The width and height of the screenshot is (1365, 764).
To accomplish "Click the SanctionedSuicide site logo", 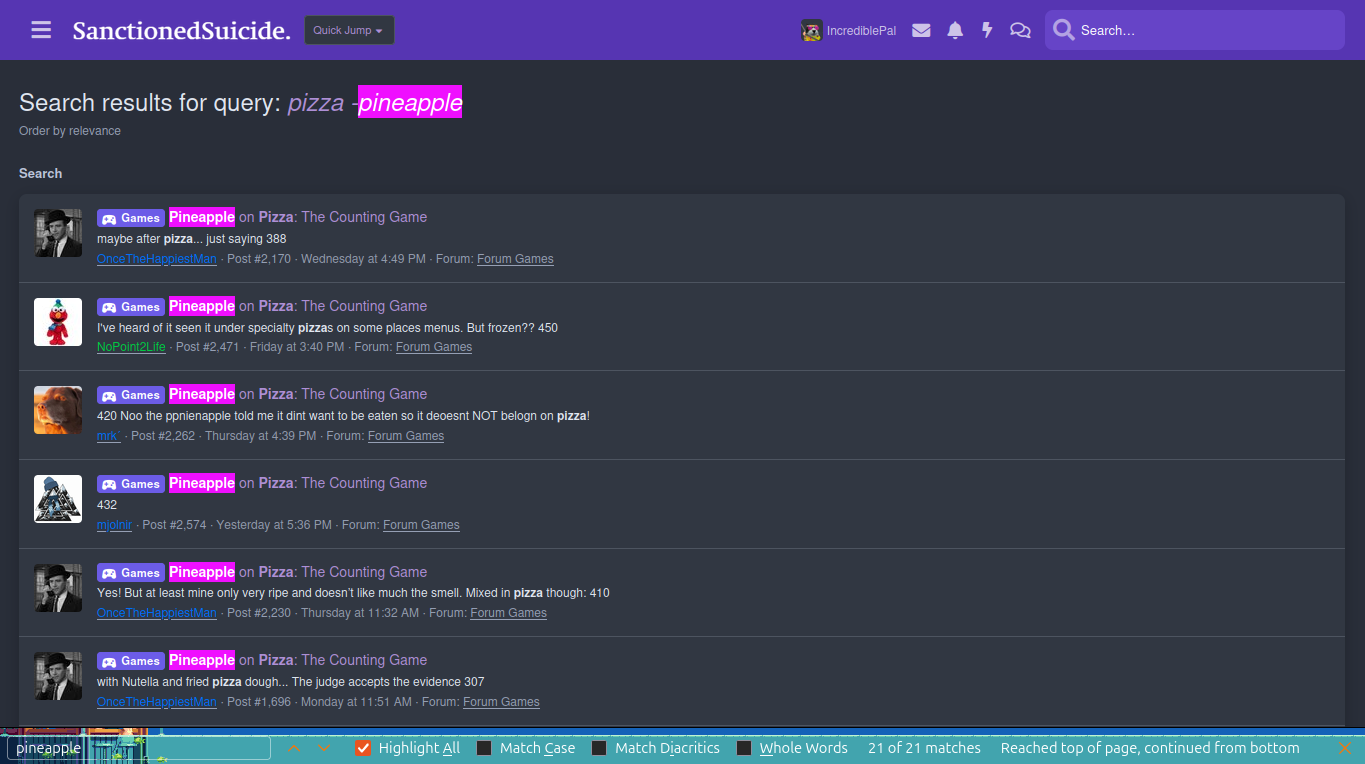I will coord(181,31).
